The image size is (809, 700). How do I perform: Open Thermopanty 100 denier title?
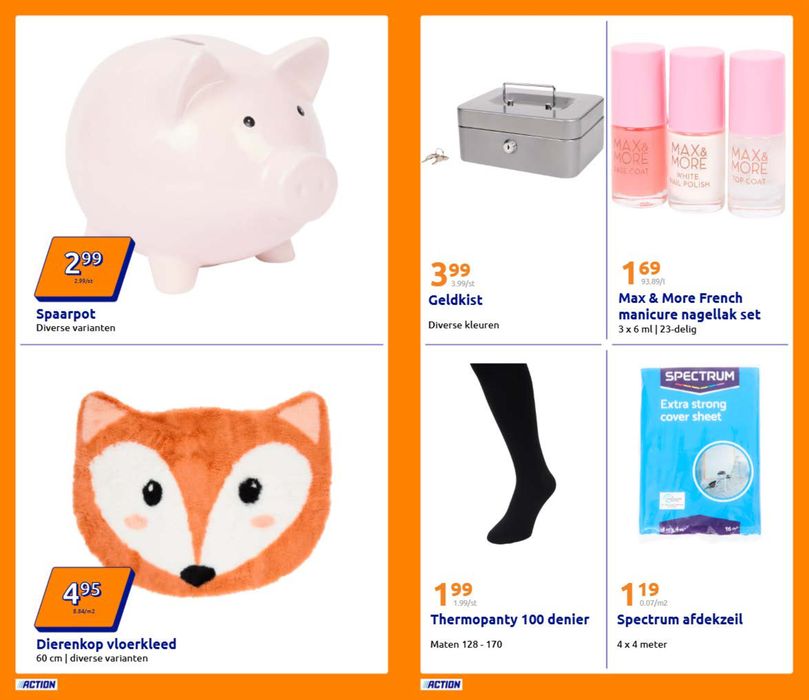pos(510,620)
